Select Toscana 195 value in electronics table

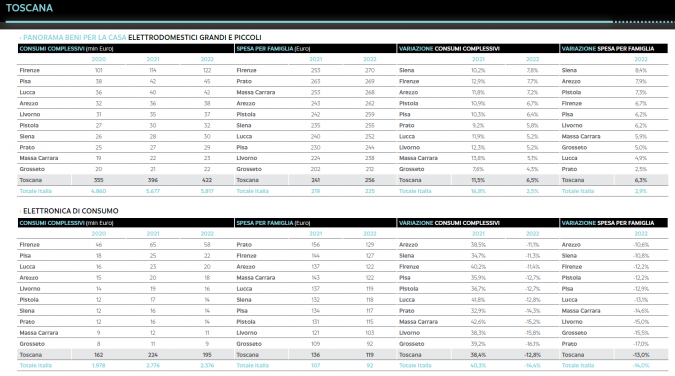[207, 355]
